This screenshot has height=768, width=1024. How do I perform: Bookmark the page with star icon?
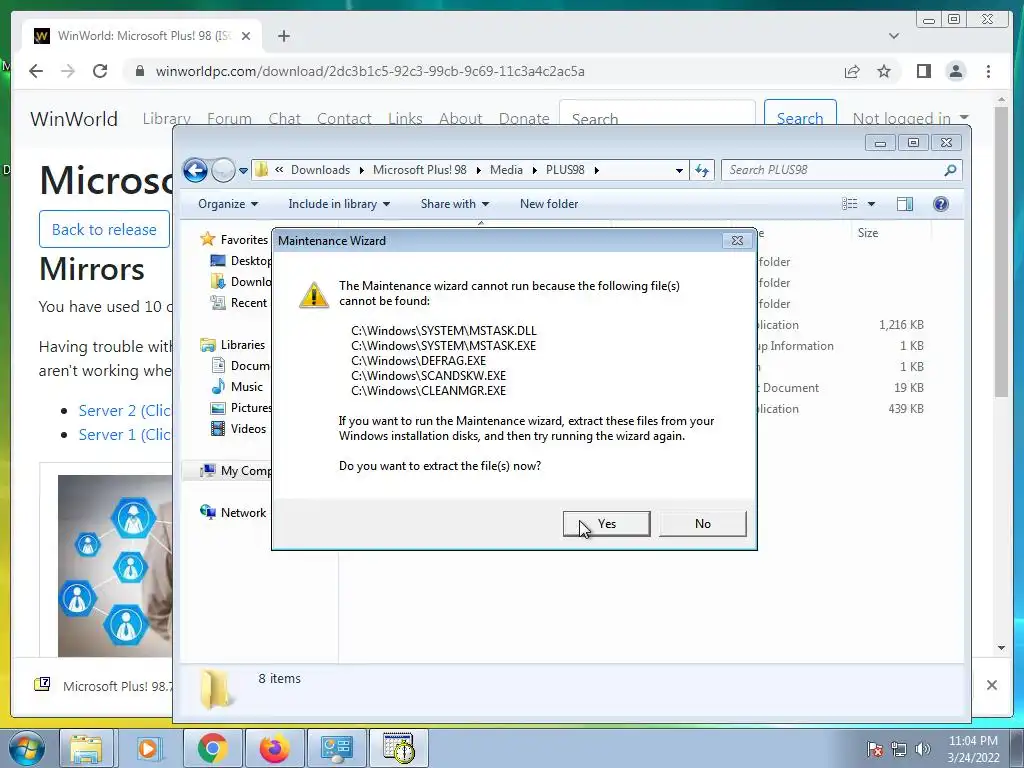[x=884, y=71]
